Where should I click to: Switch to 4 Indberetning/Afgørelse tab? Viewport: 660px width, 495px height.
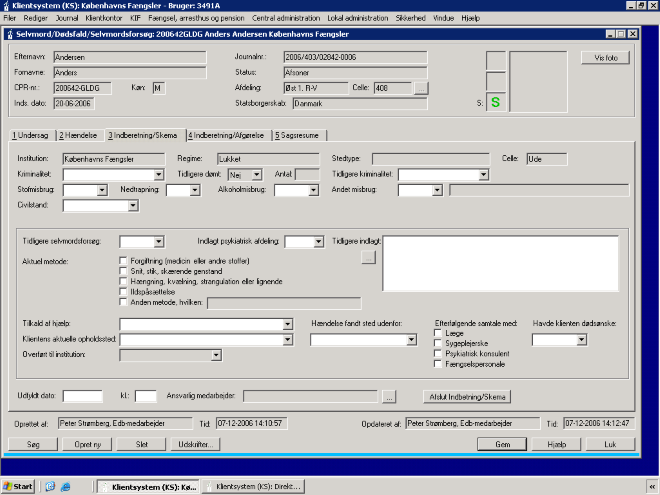click(213, 135)
